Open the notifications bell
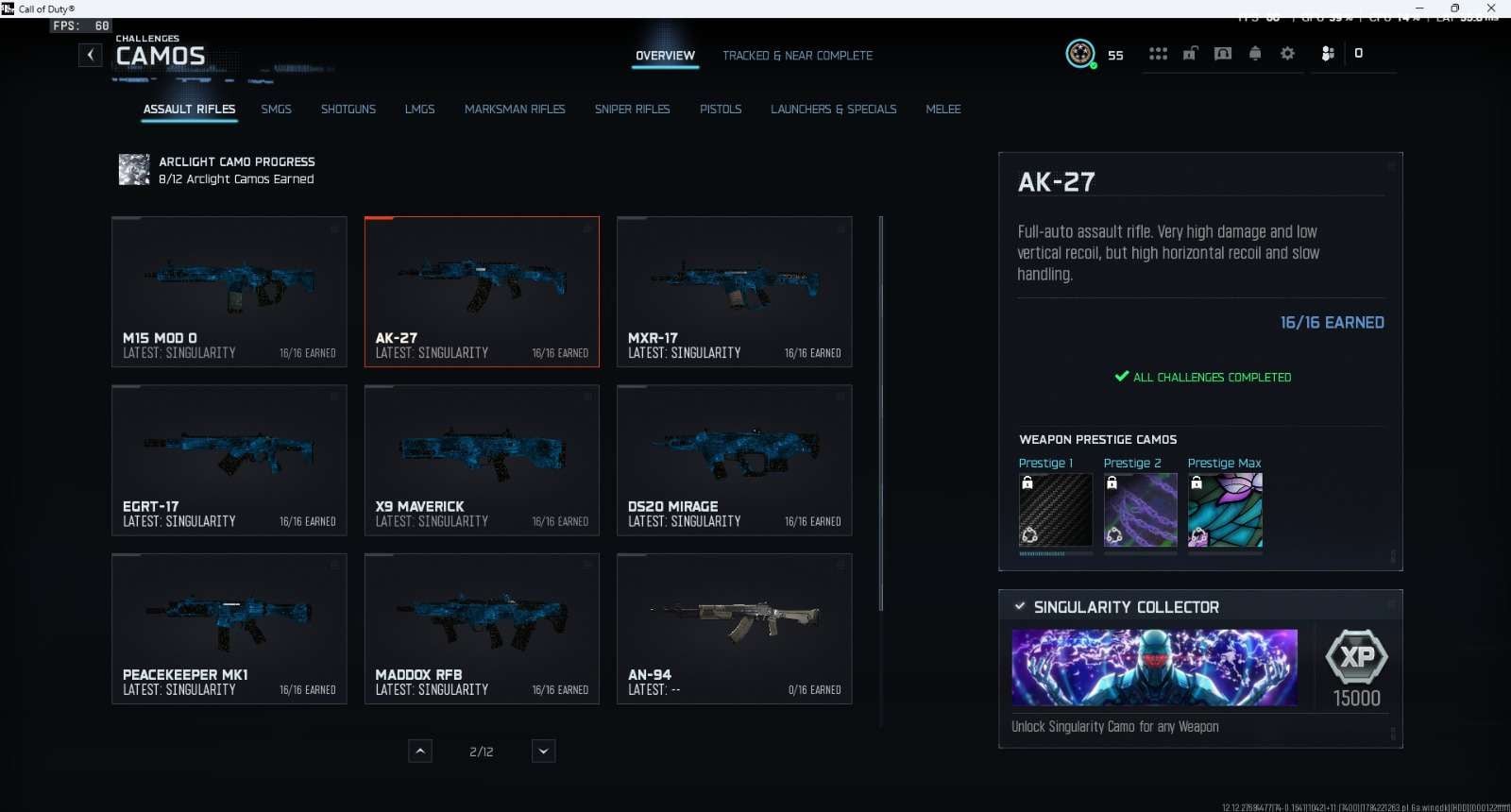The width and height of the screenshot is (1511, 812). [1255, 54]
